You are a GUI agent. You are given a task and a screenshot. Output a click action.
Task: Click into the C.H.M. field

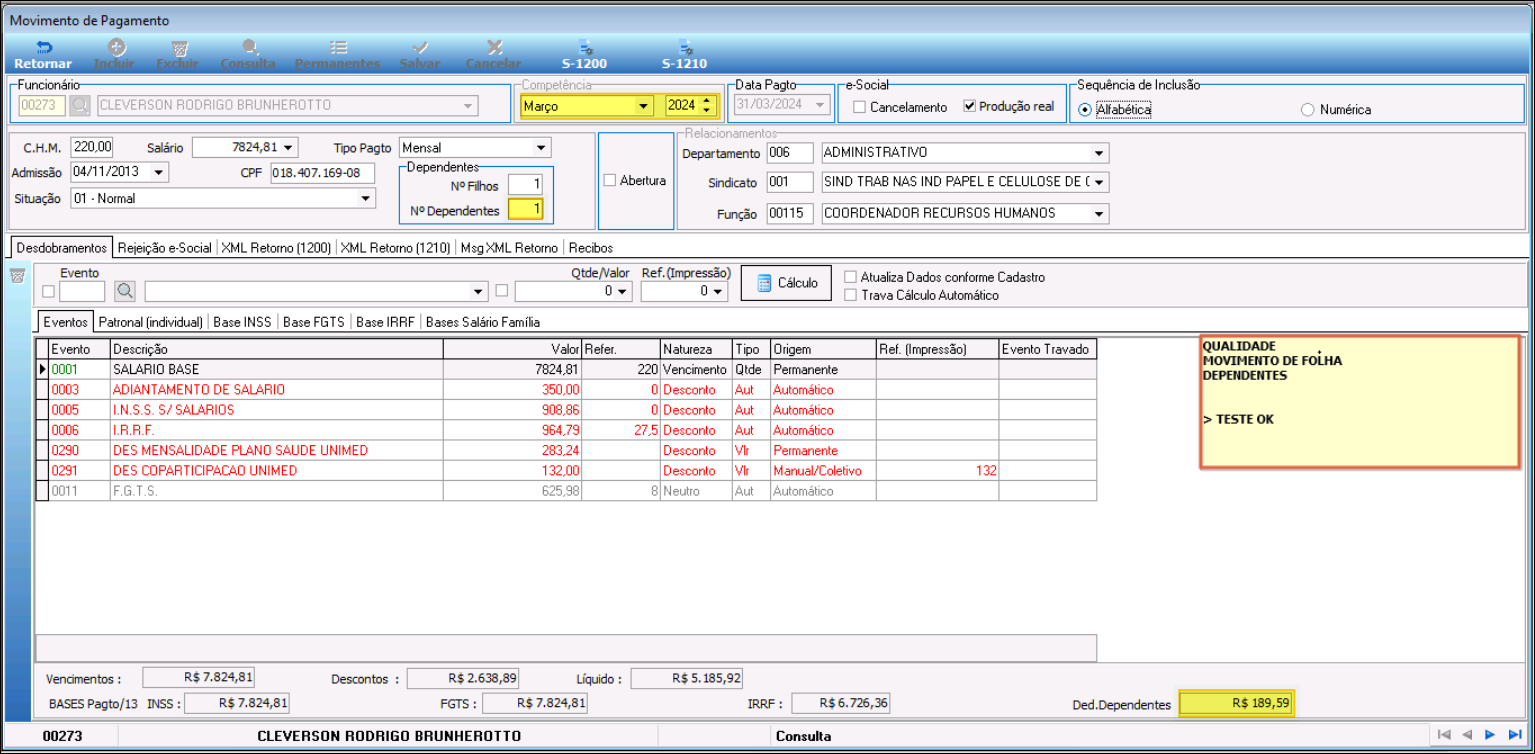tap(92, 147)
